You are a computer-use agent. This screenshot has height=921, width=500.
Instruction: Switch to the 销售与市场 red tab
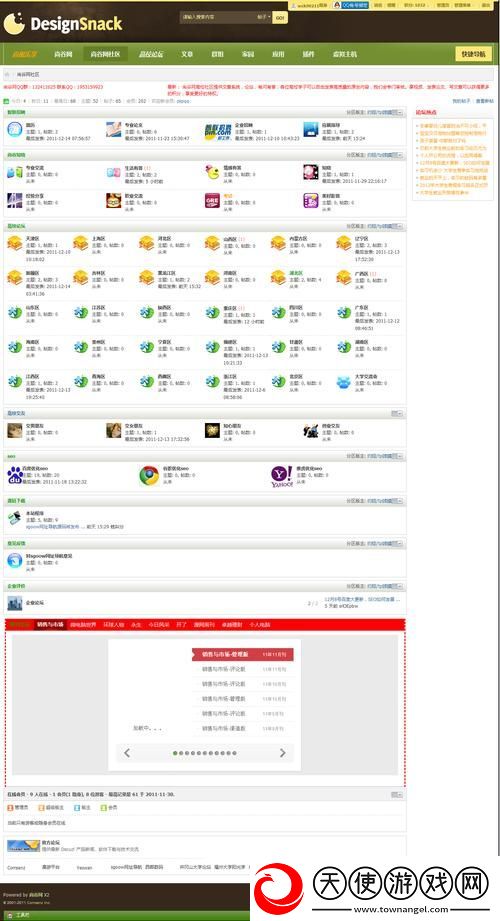[x=50, y=625]
